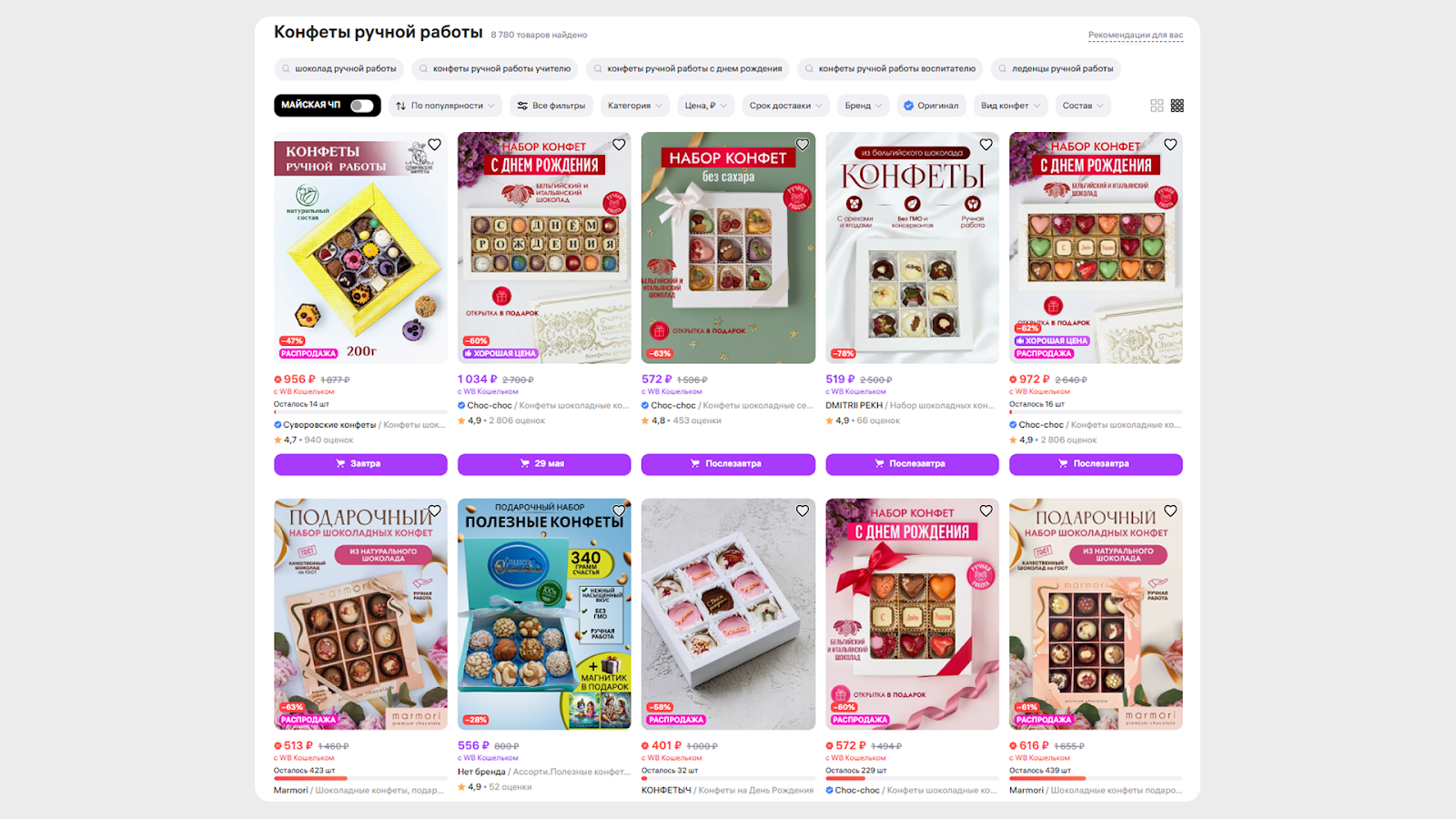Toggle the Оригинал filter checkbox
The image size is (1456, 819).
click(932, 106)
